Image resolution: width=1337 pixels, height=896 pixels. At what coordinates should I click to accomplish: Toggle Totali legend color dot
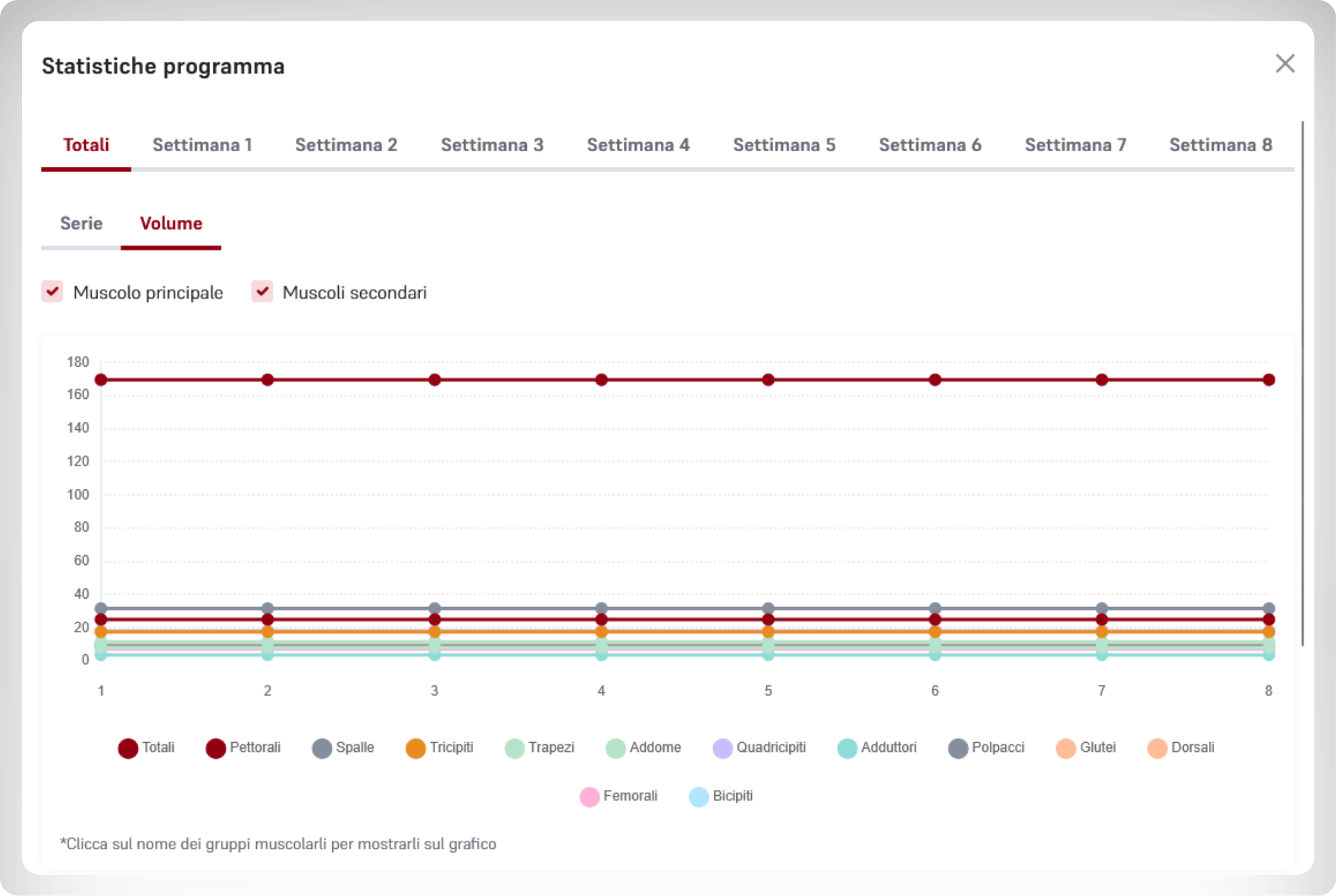click(128, 748)
